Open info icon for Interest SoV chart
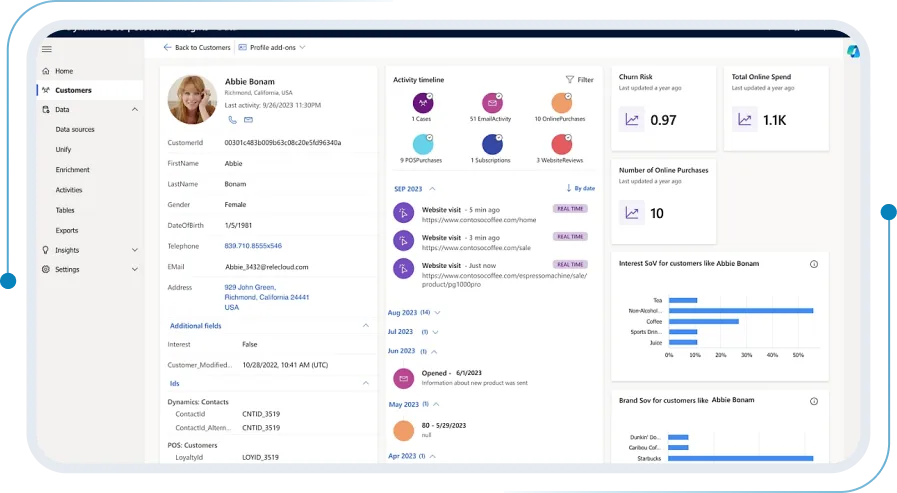 tap(813, 264)
